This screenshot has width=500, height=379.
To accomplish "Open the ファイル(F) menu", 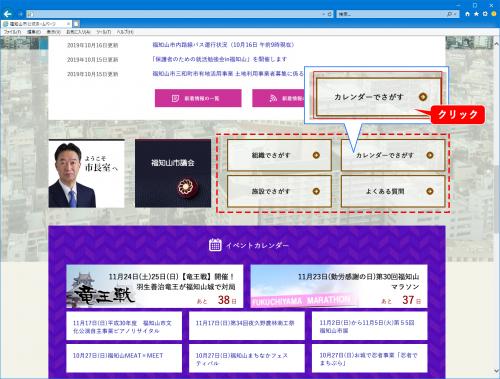I will click(12, 32).
